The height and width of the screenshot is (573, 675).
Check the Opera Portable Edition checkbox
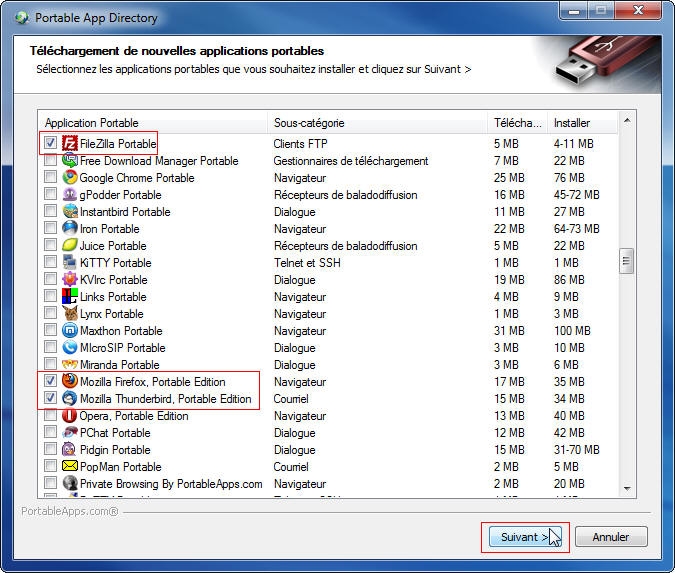pos(50,415)
